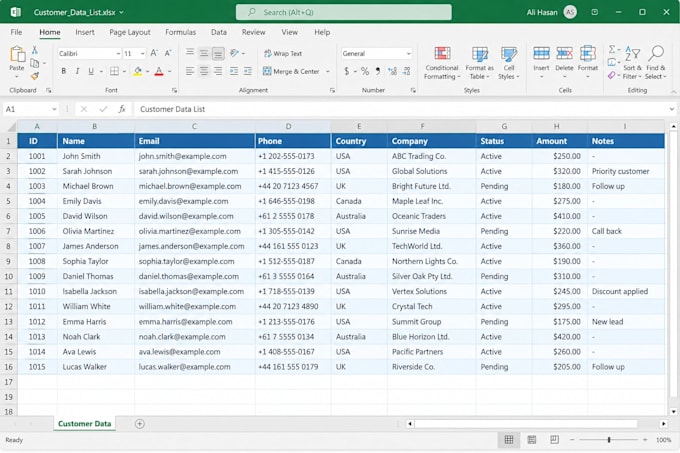Open the Fill Color dropdown arrow
Image resolution: width=680 pixels, height=453 pixels.
[147, 72]
